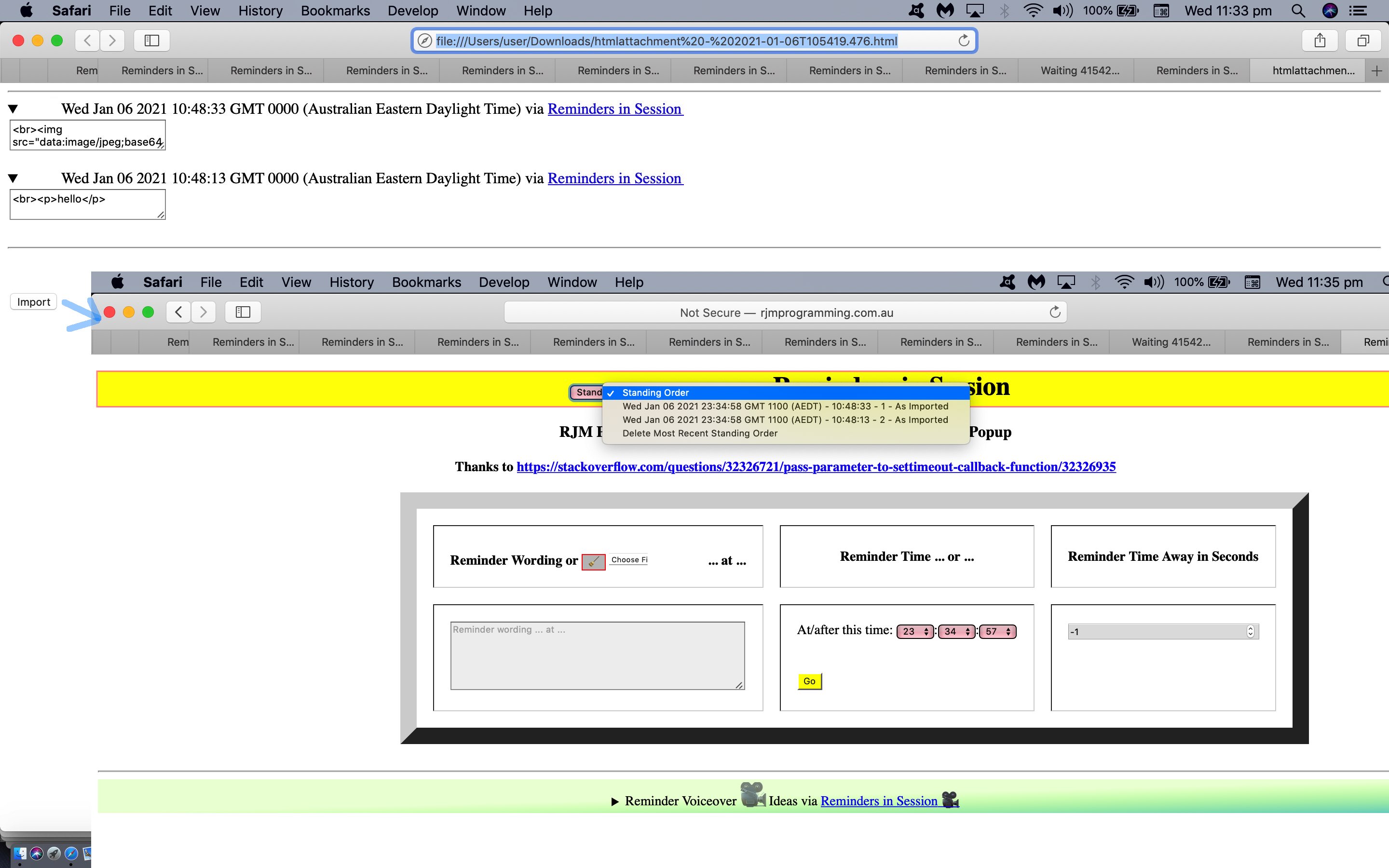Show tab overview in Safari toolbar
1389x868 pixels.
[1363, 40]
